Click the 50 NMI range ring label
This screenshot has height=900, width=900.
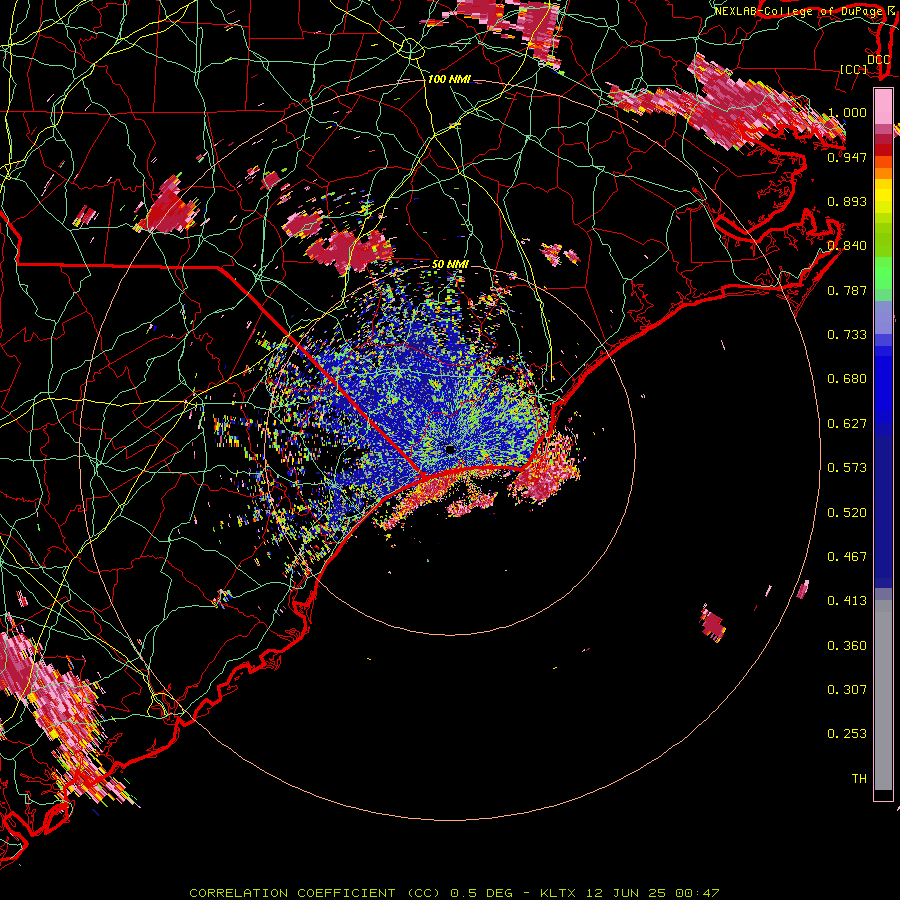pyautogui.click(x=450, y=265)
